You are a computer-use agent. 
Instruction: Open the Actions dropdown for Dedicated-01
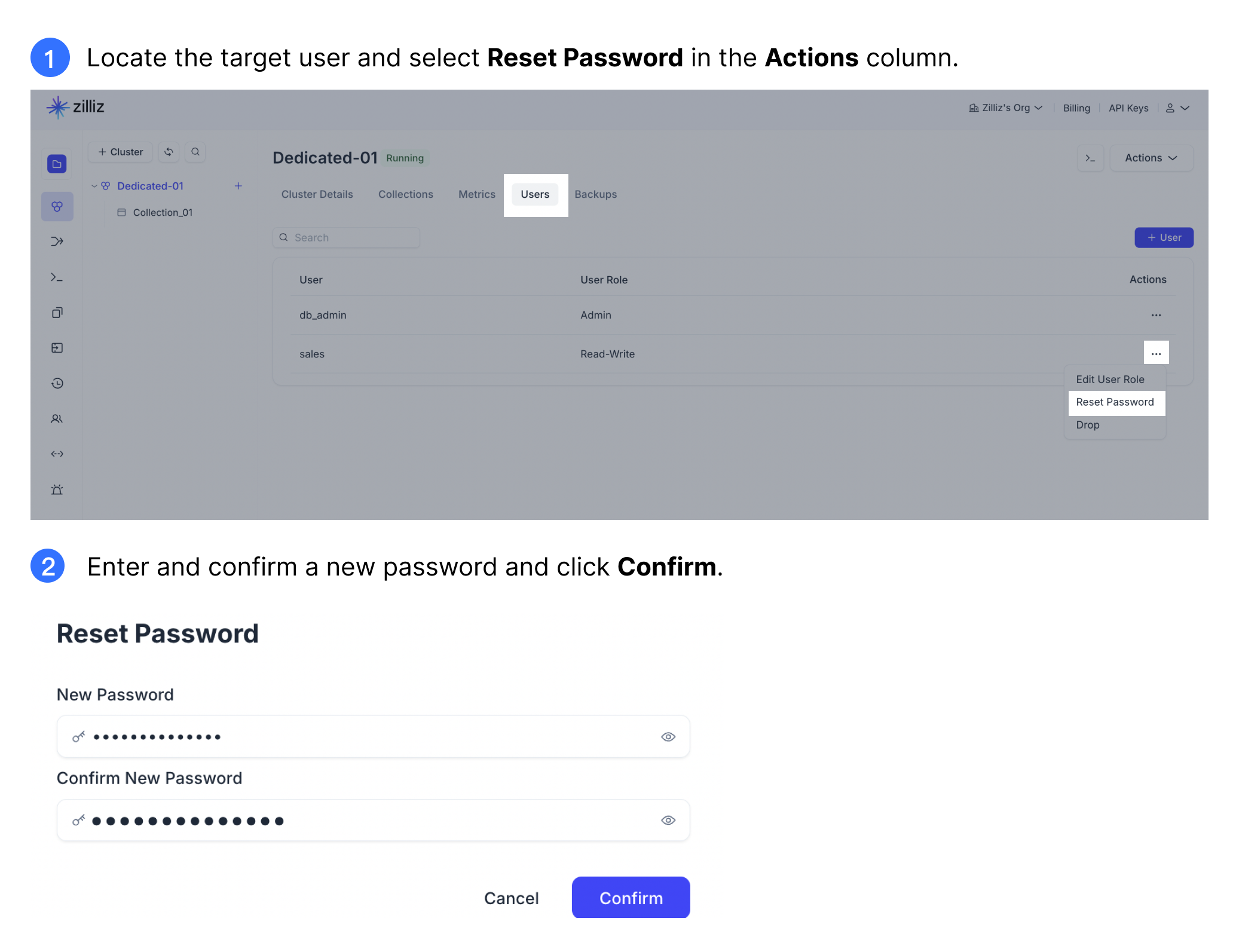(x=1151, y=158)
